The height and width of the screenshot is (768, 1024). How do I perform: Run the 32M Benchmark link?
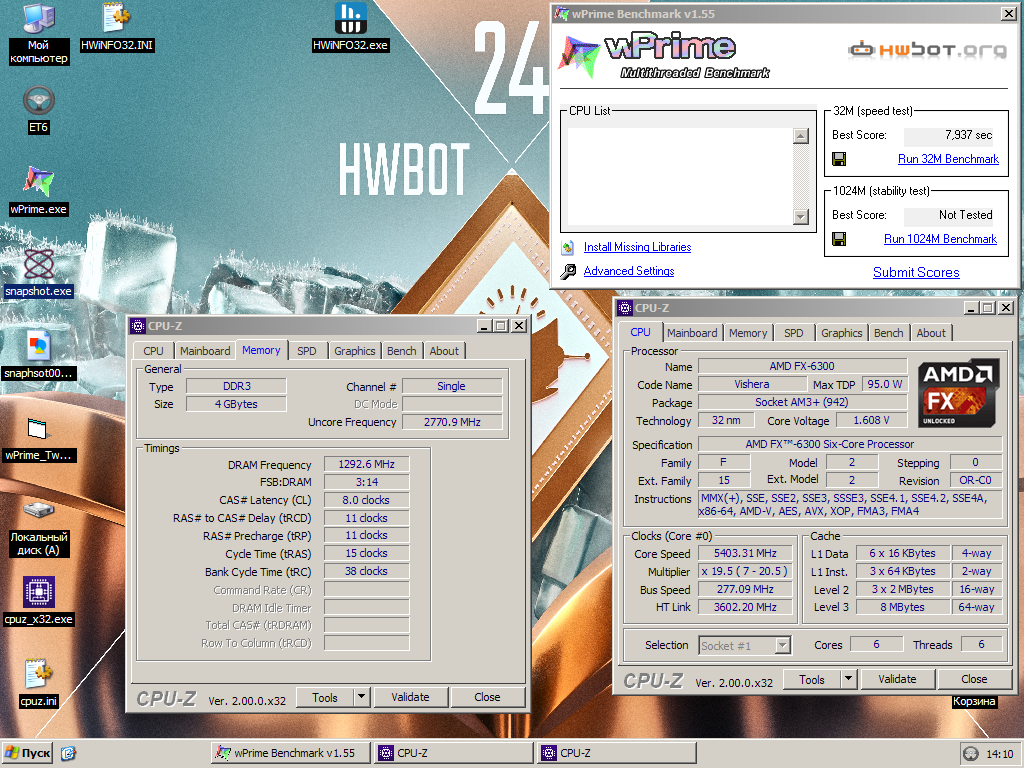948,159
